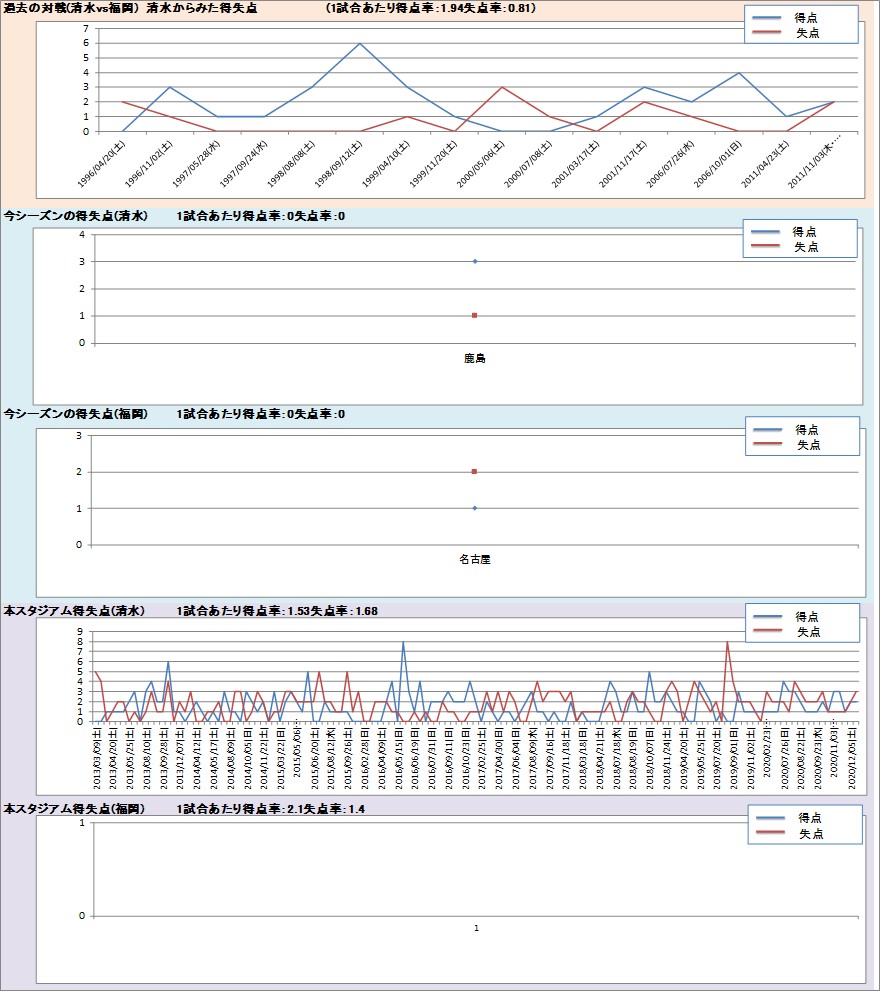The image size is (880, 991).
Task: Click the 名古屋 category axis label
Action: click(x=474, y=560)
